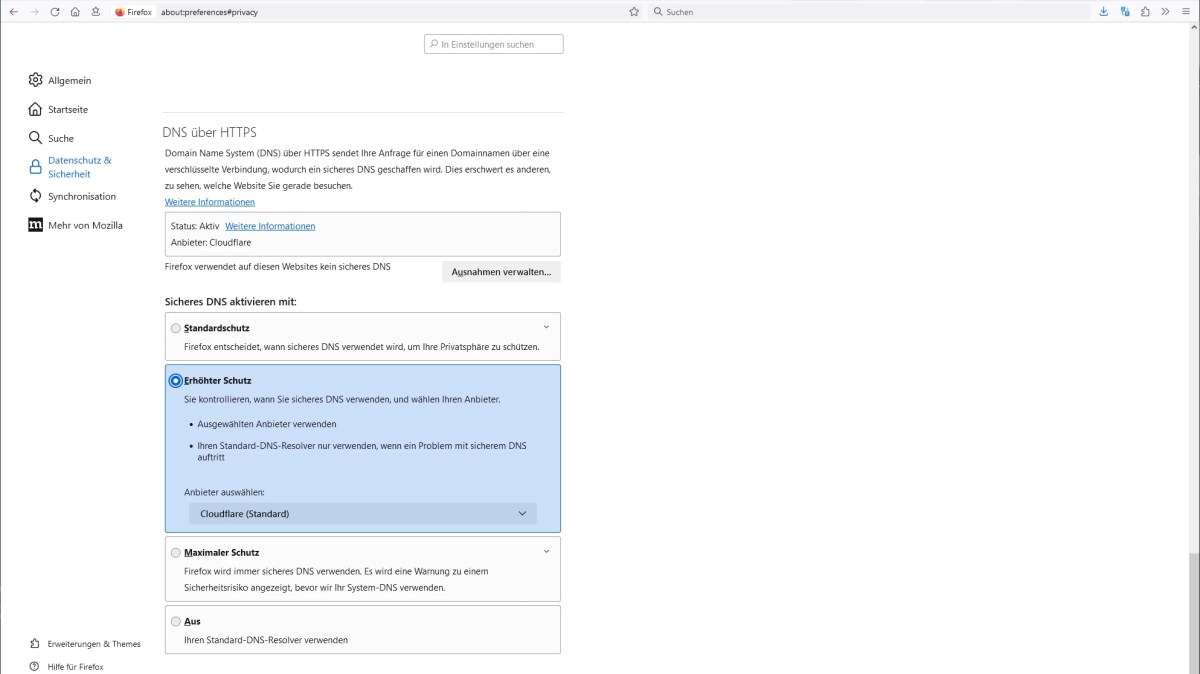Screen dimensions: 1200x674
Task: Click the DNS über HTTPS heading
Action: [x=210, y=132]
